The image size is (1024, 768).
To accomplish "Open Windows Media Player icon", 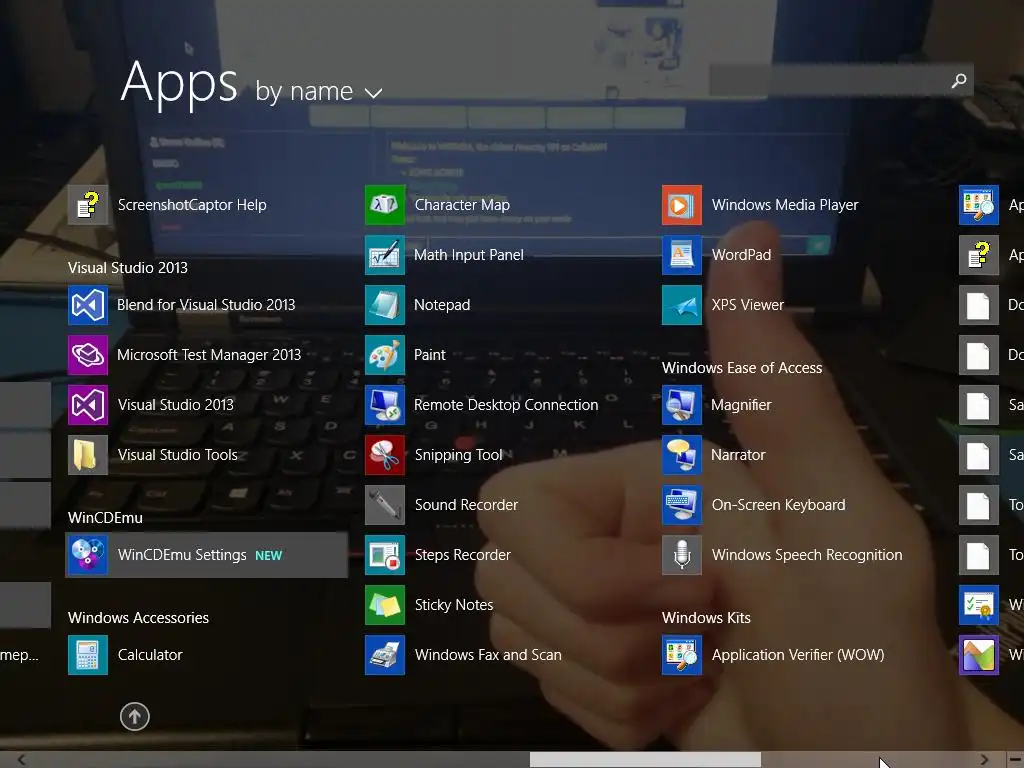I will (682, 205).
